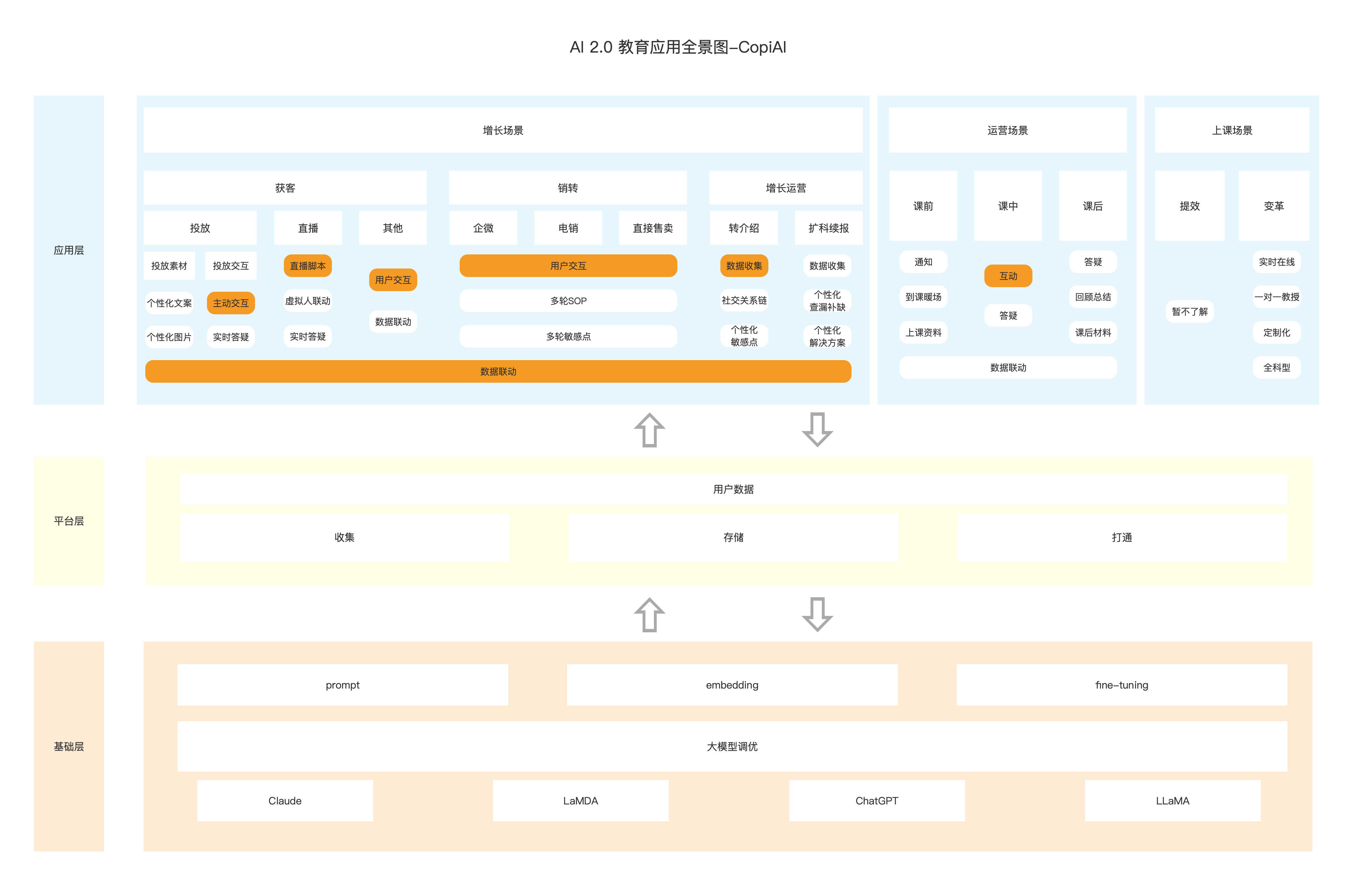Click the up arrow above the foundation layer
The width and height of the screenshot is (1357, 896).
649,615
